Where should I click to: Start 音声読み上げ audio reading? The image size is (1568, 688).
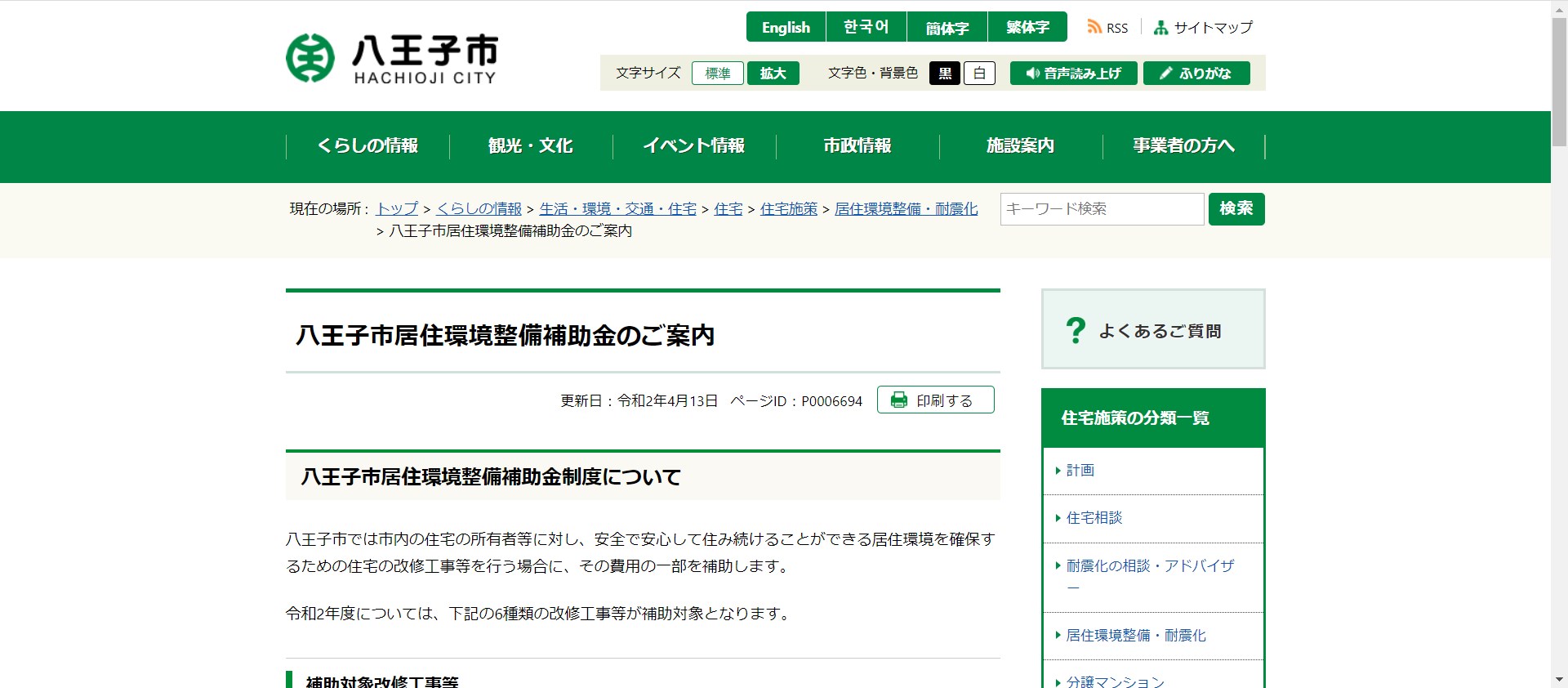coord(1073,74)
